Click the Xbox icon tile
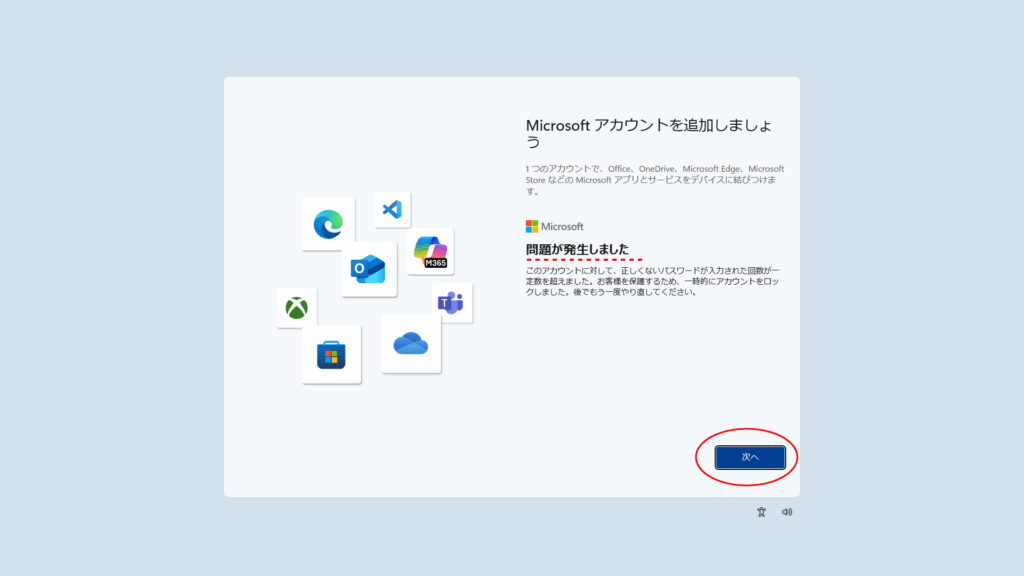The height and width of the screenshot is (576, 1024). [x=296, y=308]
